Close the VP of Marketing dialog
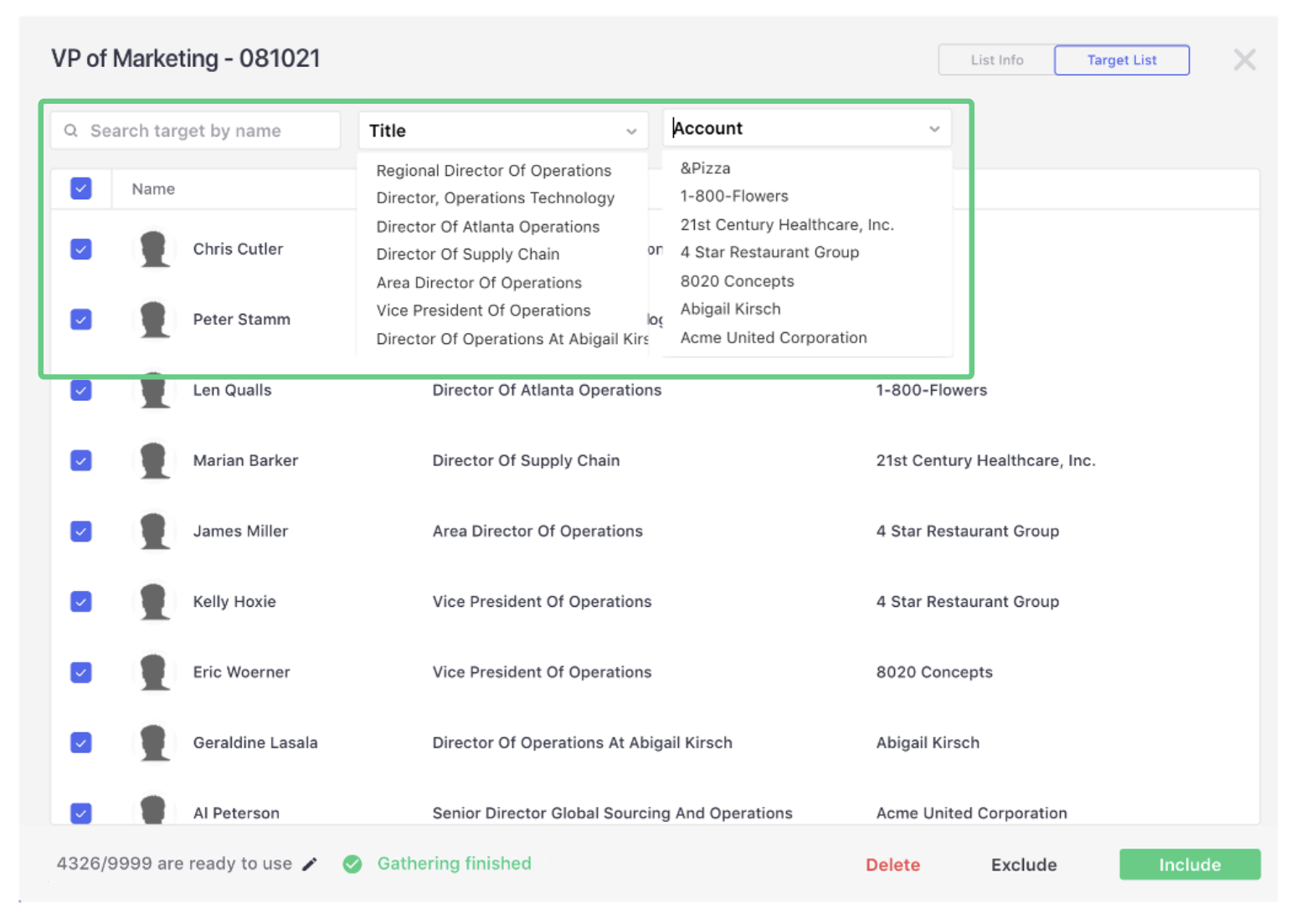1291x924 pixels. pyautogui.click(x=1244, y=59)
